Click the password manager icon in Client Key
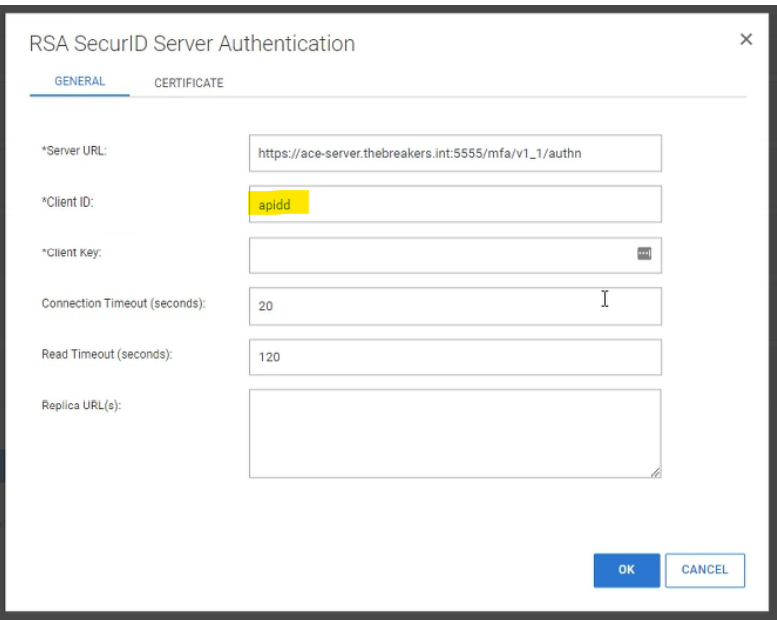Image resolution: width=777 pixels, height=620 pixels. 644,254
